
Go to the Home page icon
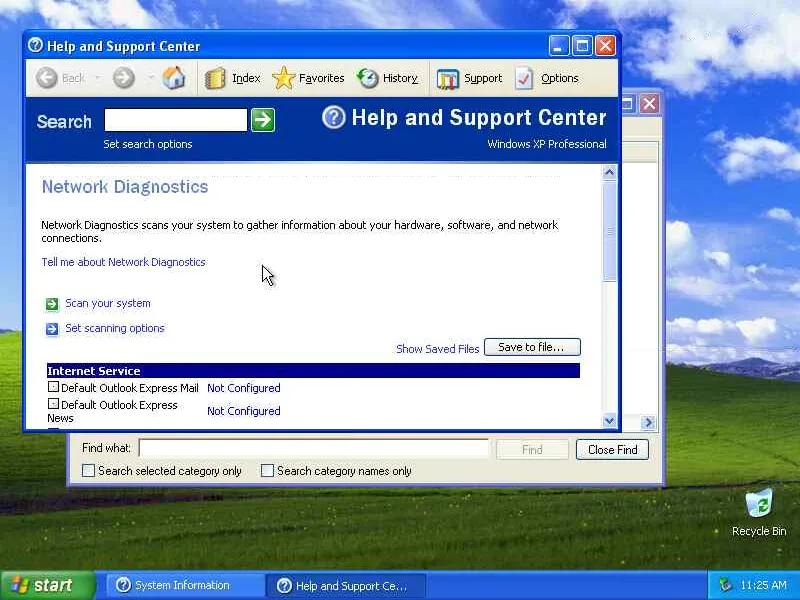(x=174, y=78)
